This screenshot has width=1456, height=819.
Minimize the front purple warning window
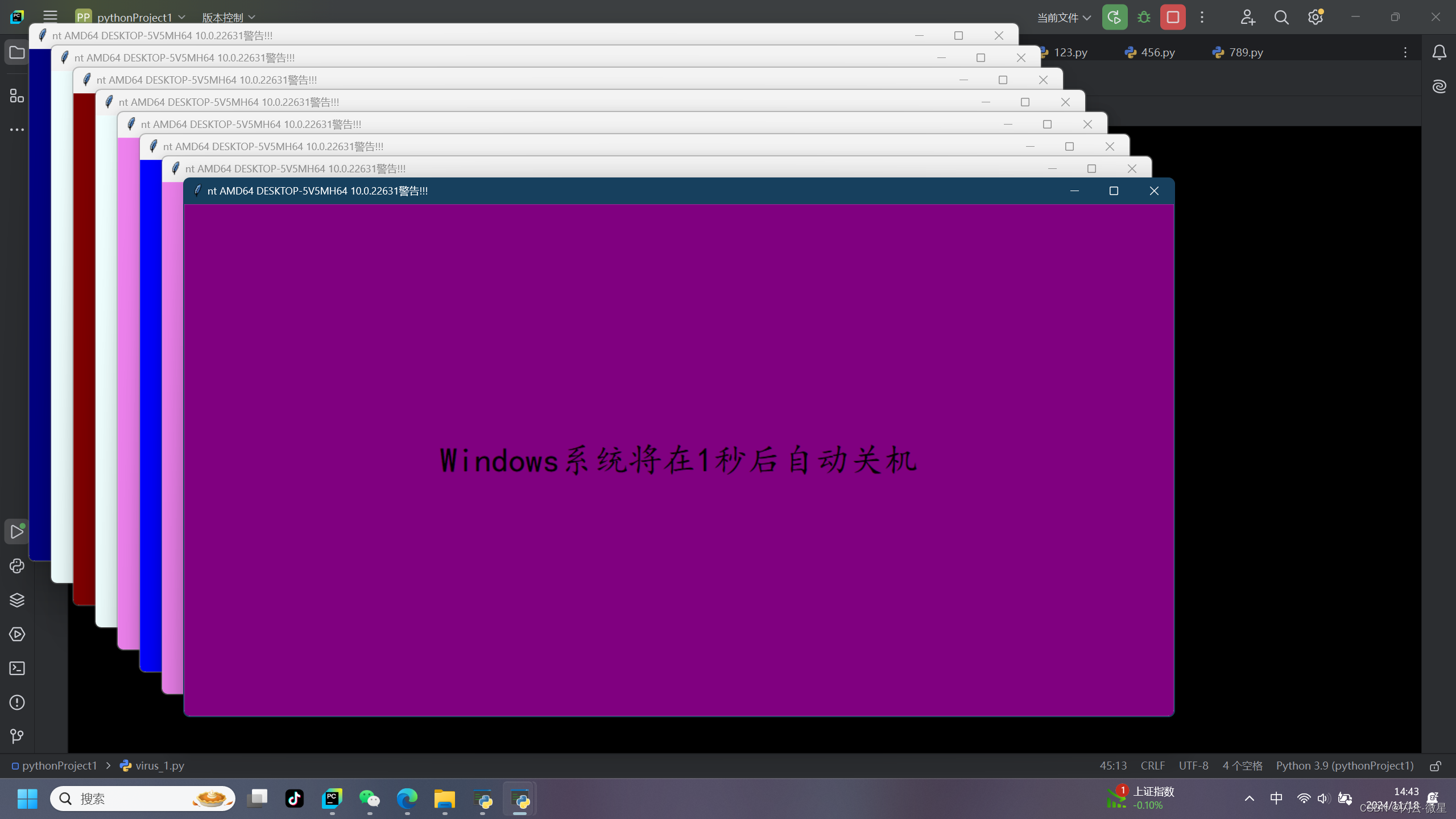point(1074,191)
